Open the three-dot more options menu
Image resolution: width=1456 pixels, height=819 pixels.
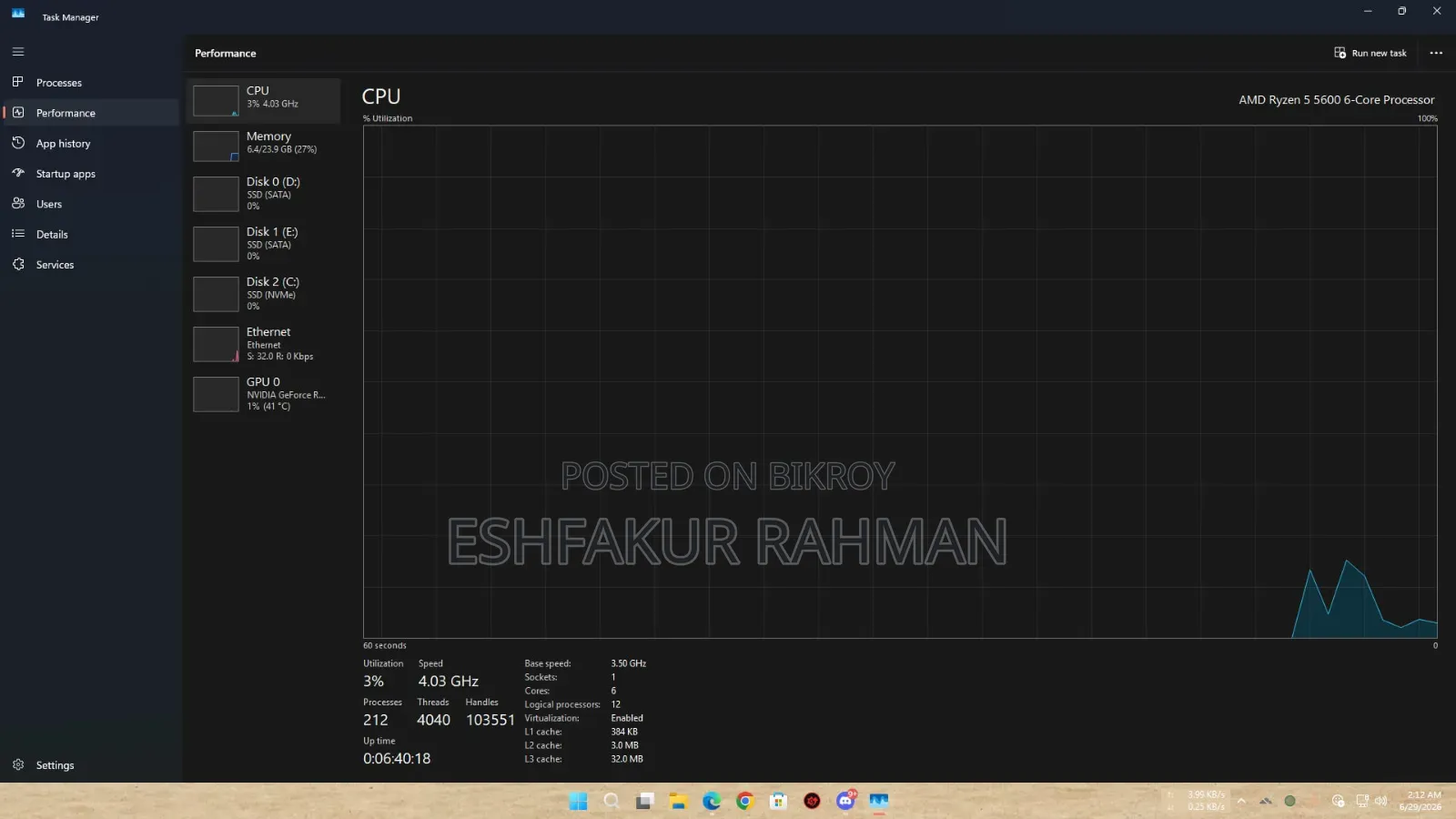click(1436, 53)
